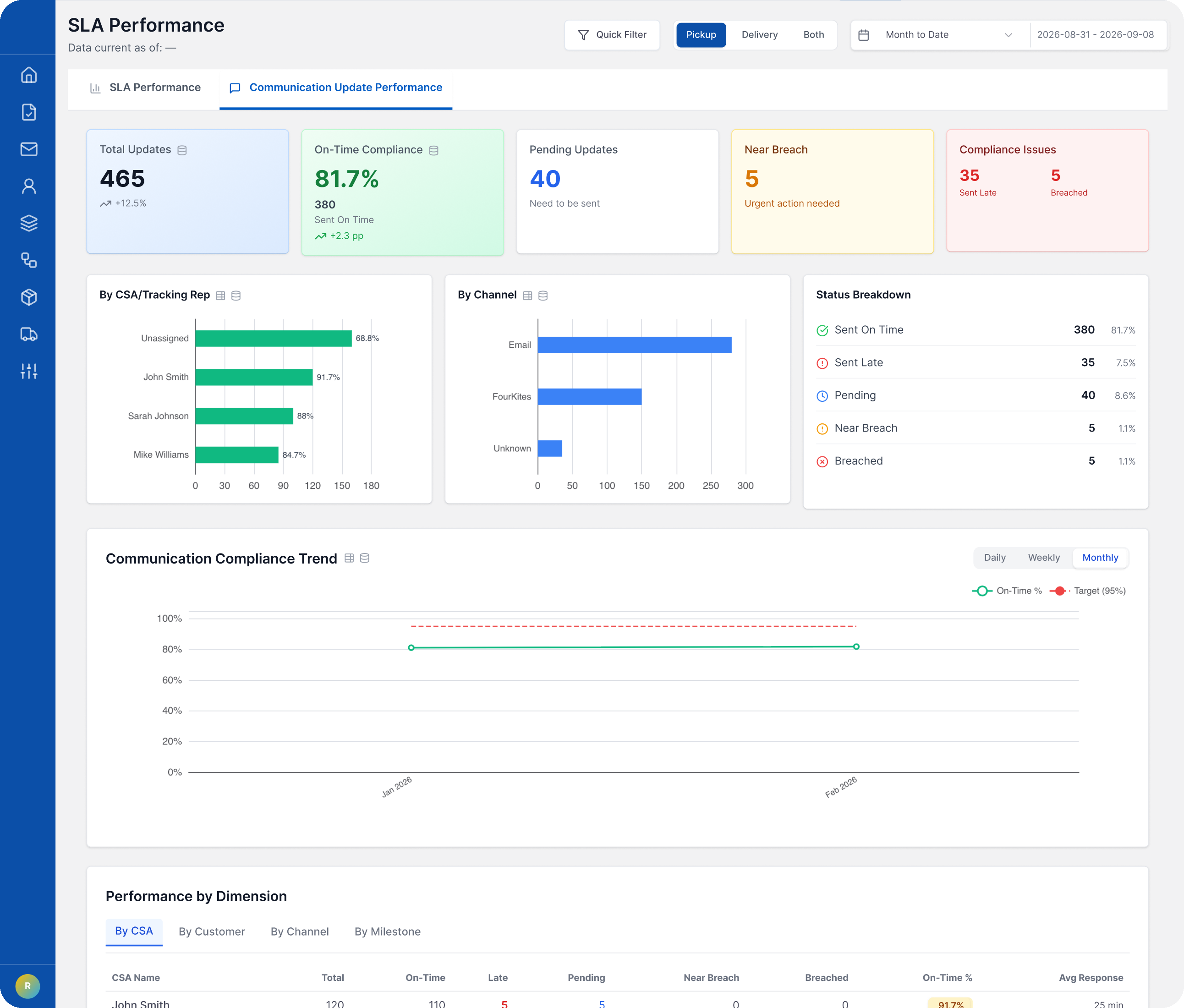Open the mail envelope sidebar icon
Screen dimensions: 1184x1008
click(x=28, y=149)
